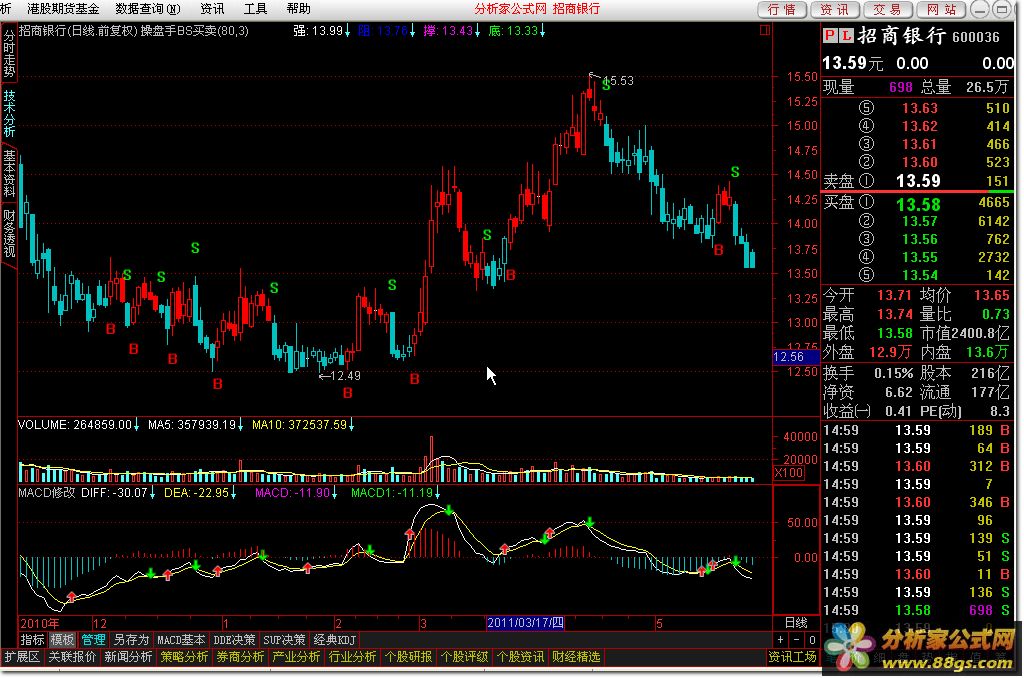Viewport: 1024px width, 678px height.
Task: Open the 新闻分析 bottom tab
Action: tap(128, 657)
